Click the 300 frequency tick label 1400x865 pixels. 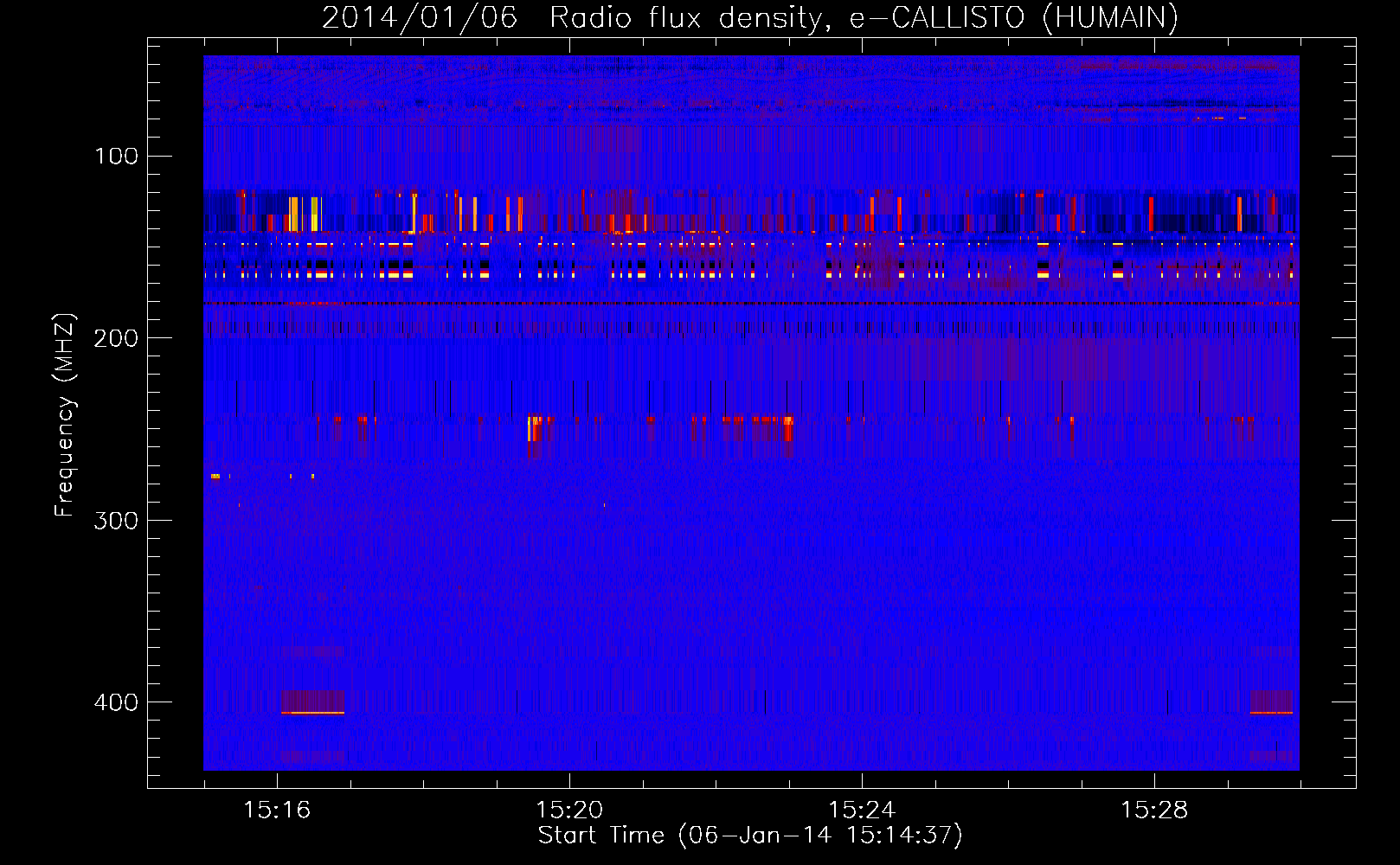(116, 520)
